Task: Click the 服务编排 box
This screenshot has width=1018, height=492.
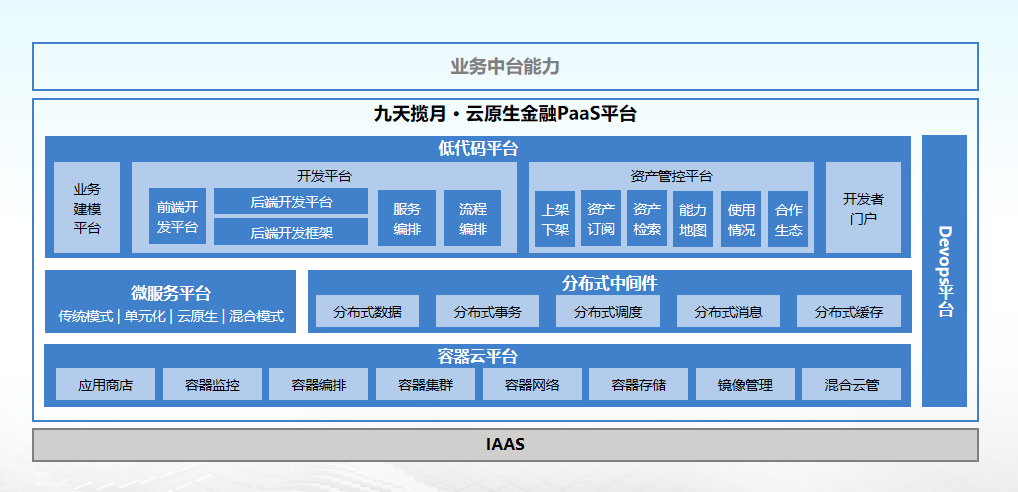Action: [407, 218]
